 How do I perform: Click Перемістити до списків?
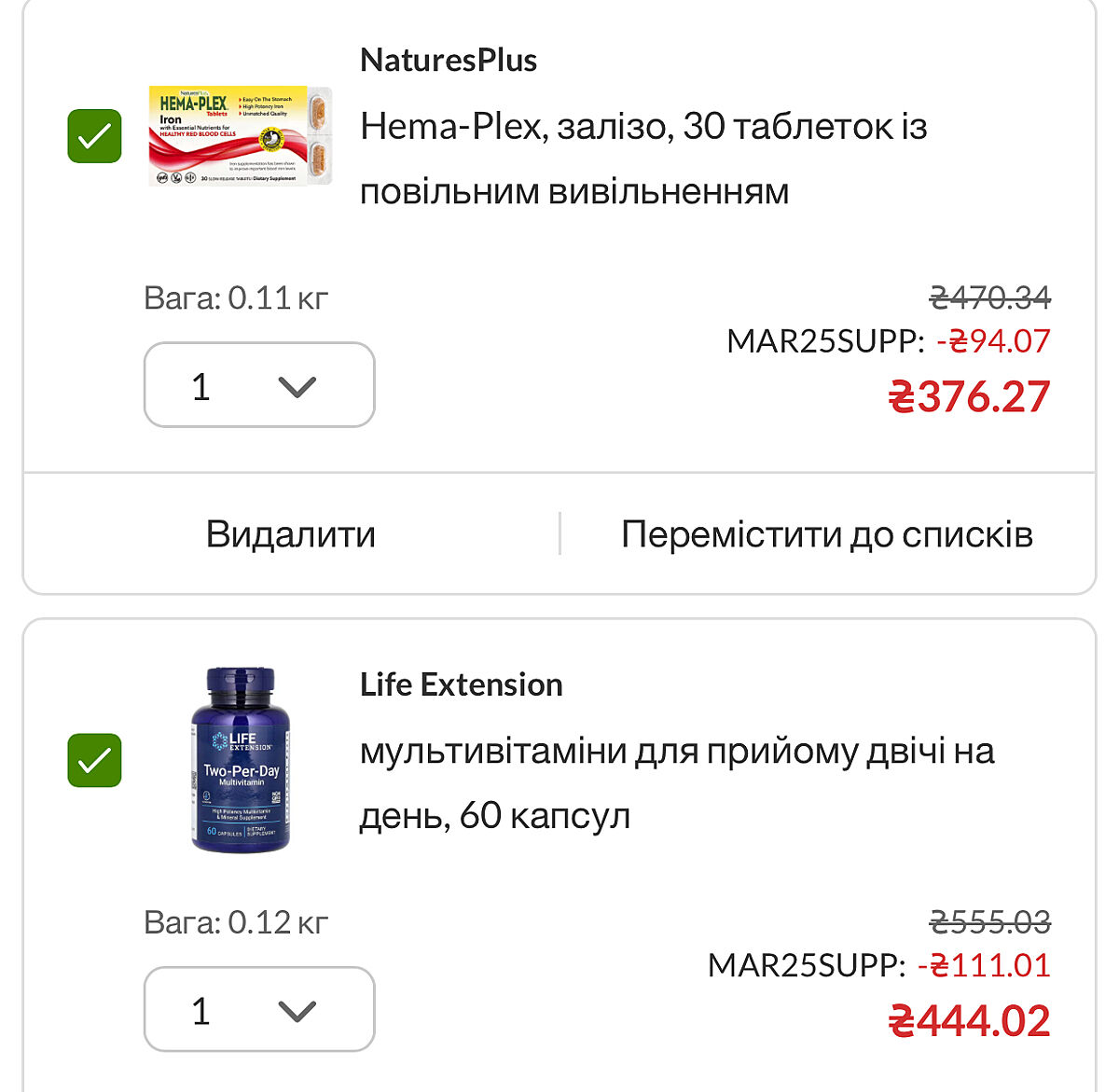(x=826, y=534)
